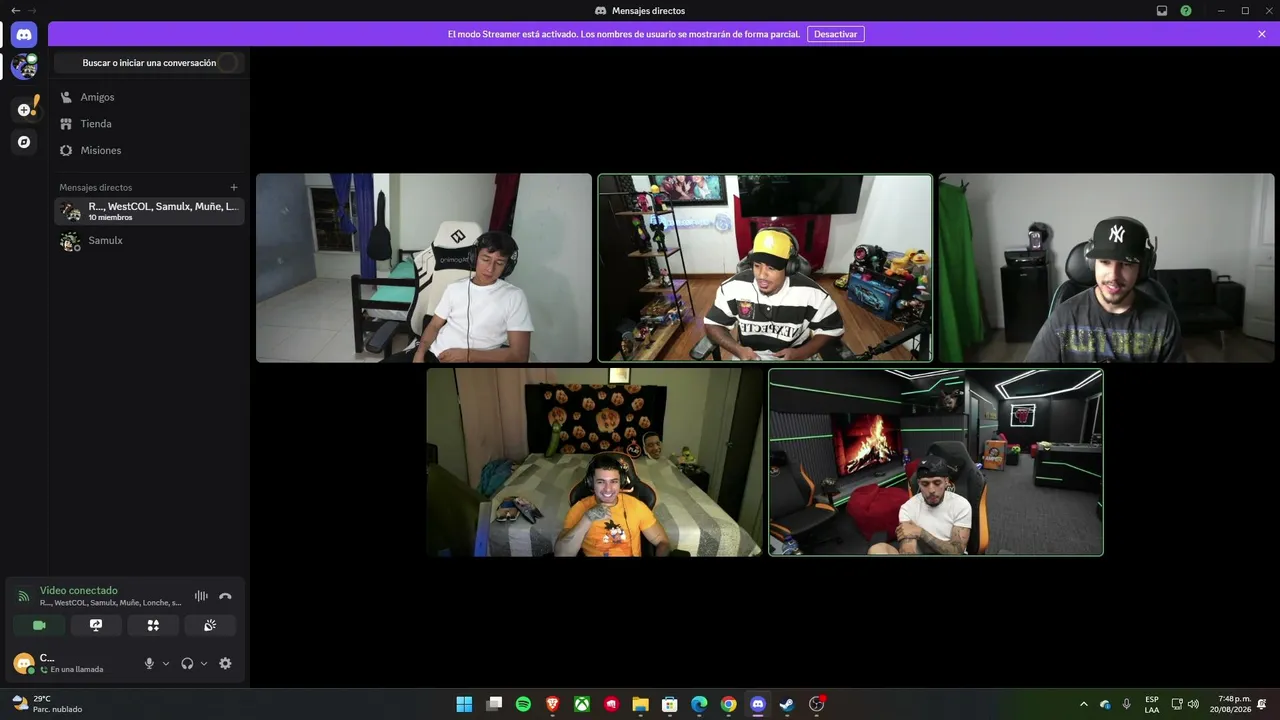
Task: Open the user avatar profile panel
Action: tap(23, 663)
